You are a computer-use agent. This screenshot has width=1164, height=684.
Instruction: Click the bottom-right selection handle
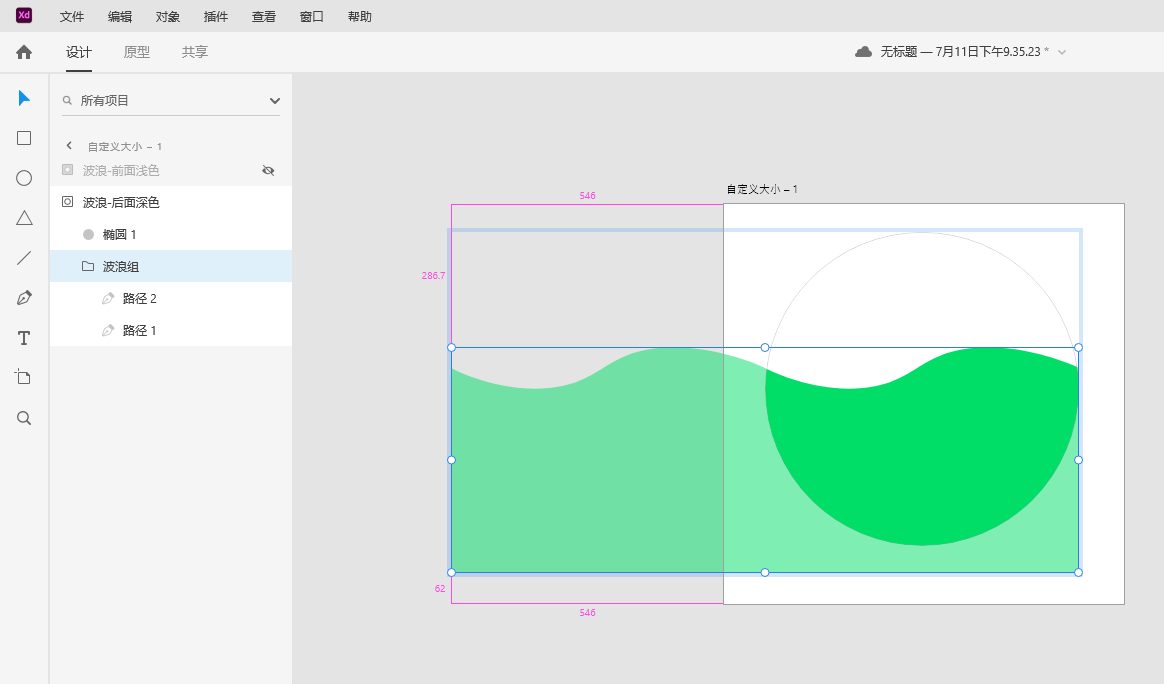(1079, 573)
